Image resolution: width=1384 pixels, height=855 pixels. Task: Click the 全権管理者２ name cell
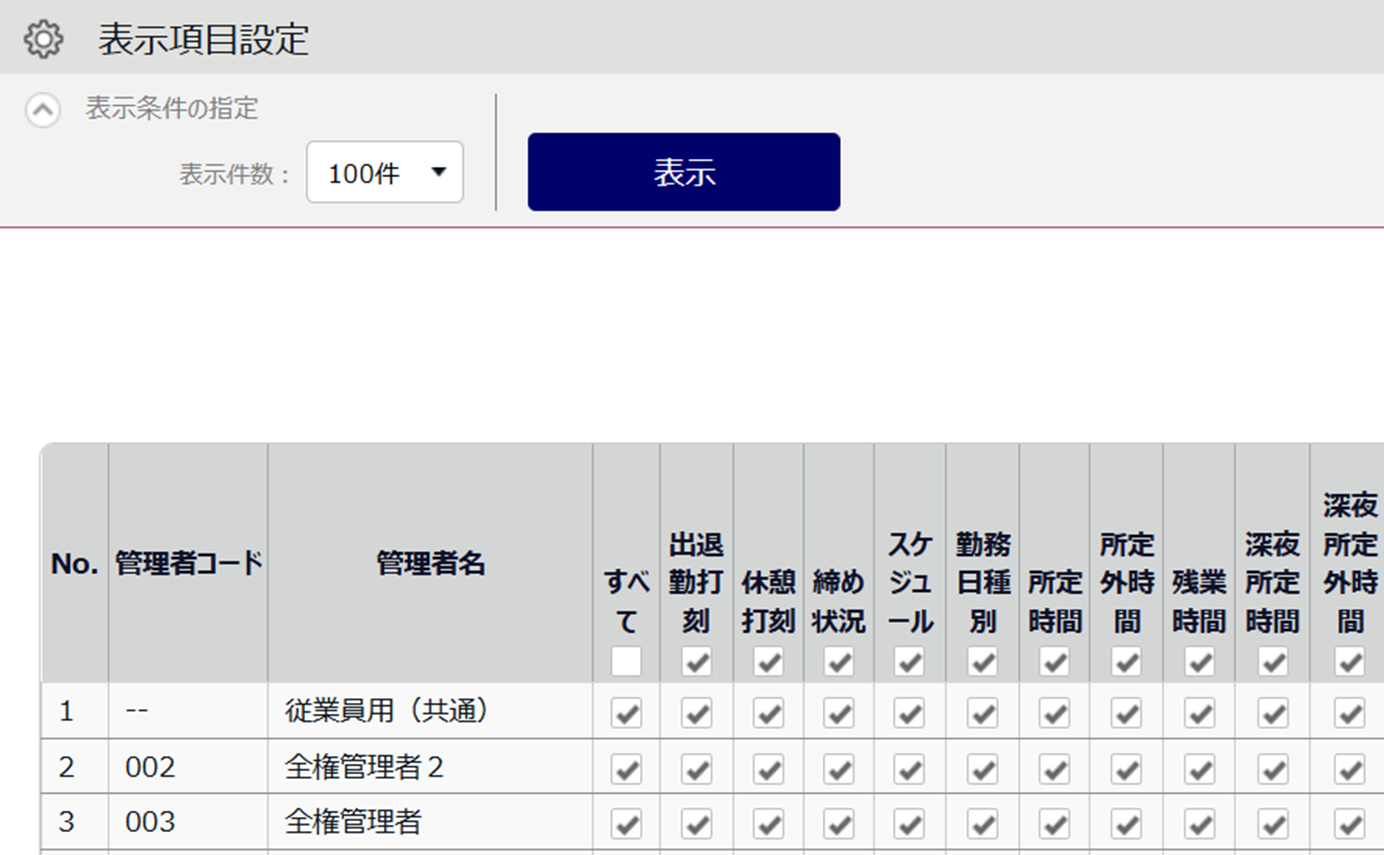click(x=430, y=767)
